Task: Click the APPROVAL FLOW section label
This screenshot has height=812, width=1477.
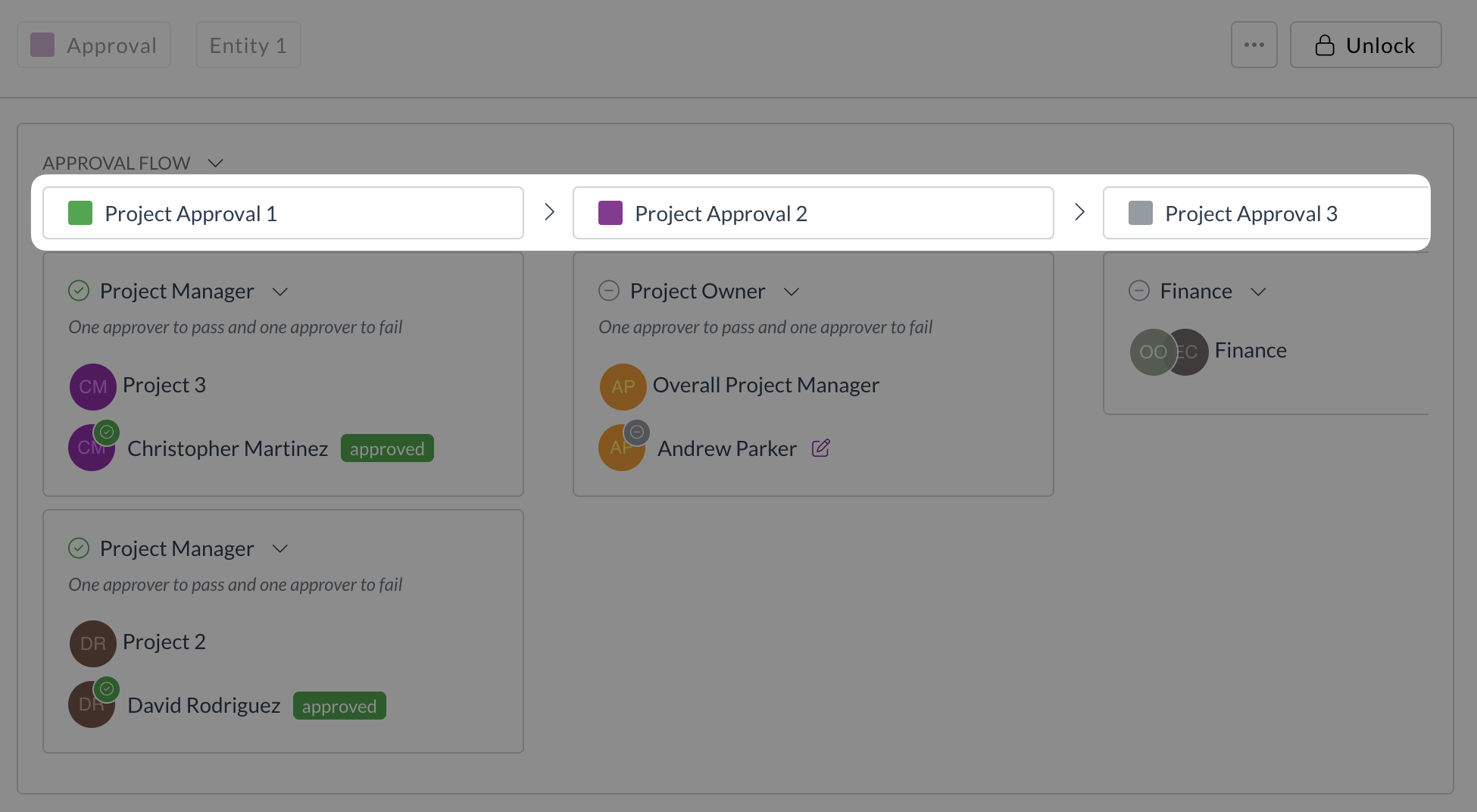Action: [117, 164]
